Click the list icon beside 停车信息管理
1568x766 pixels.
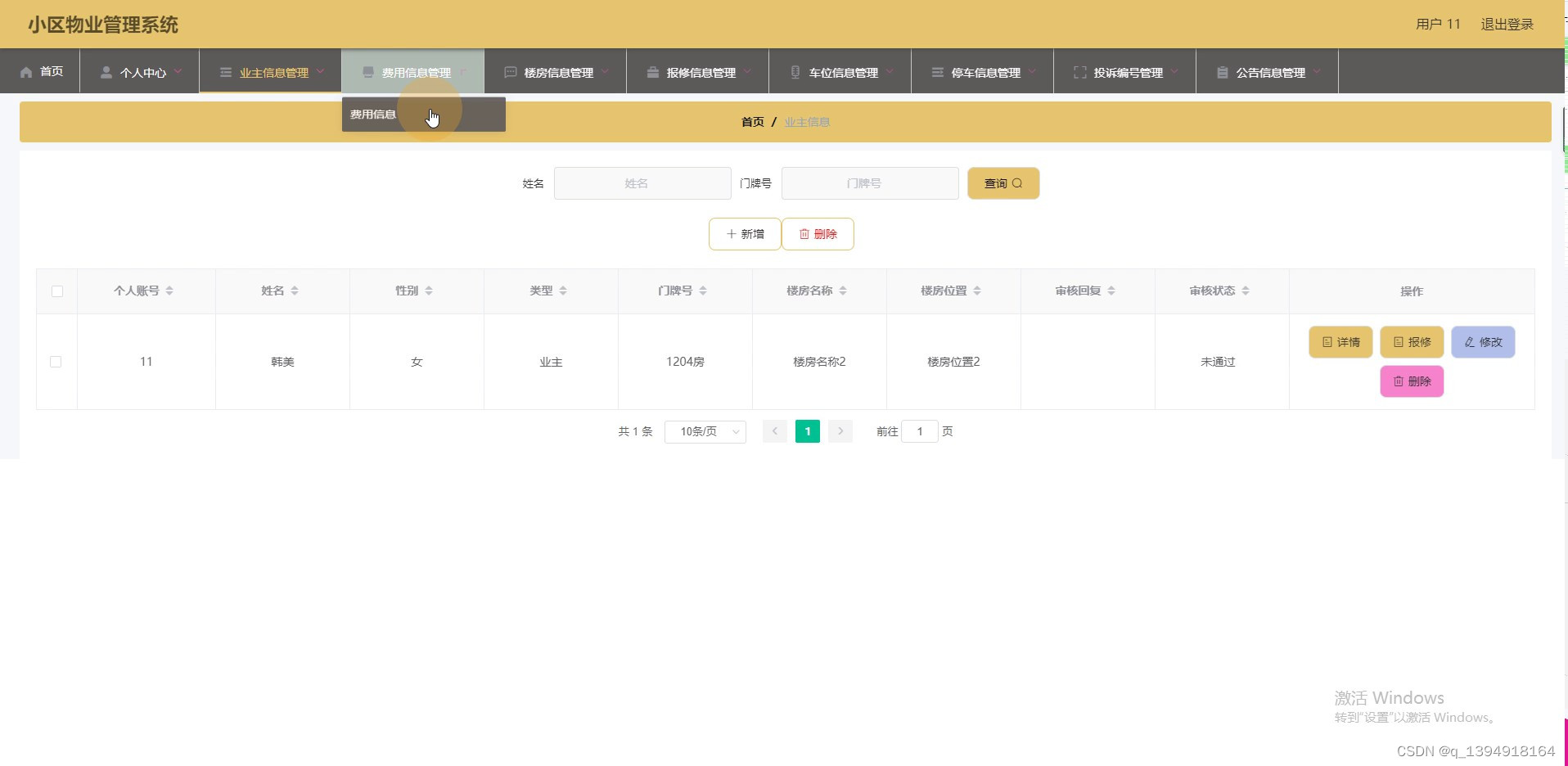[937, 72]
